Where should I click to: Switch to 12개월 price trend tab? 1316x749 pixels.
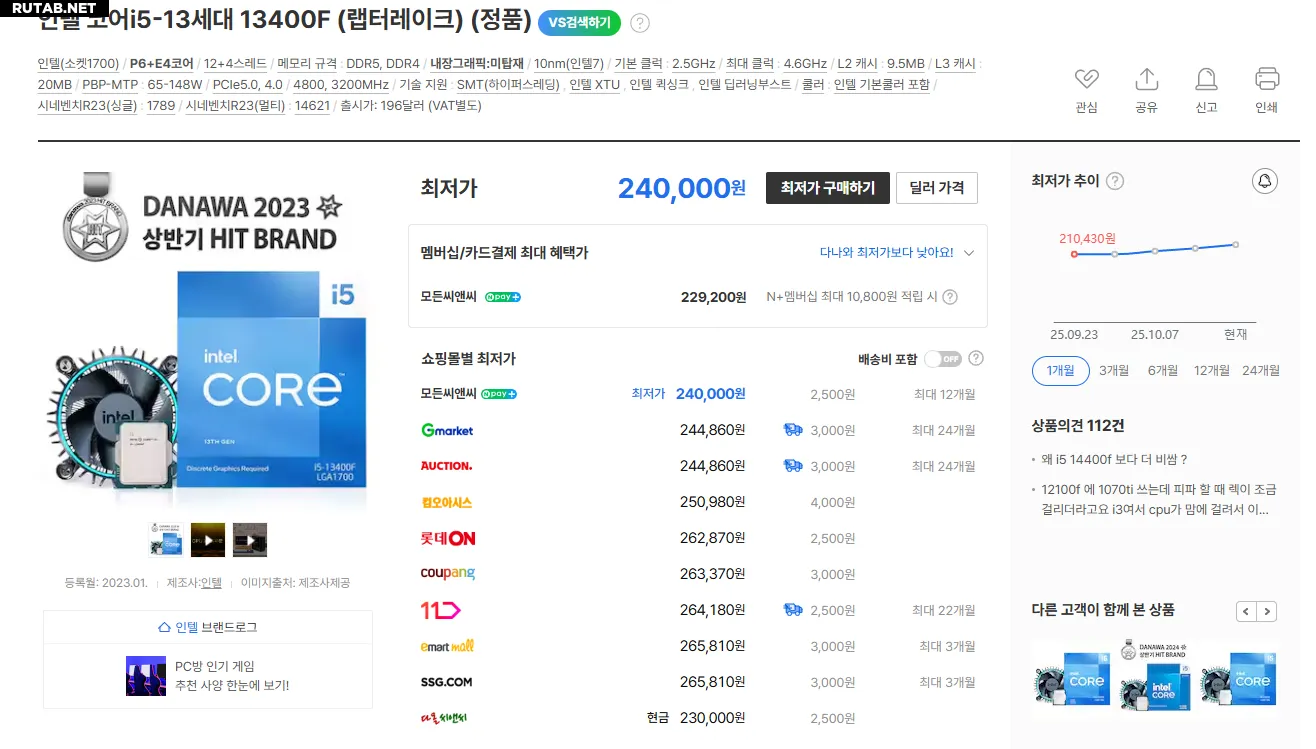click(x=1211, y=370)
